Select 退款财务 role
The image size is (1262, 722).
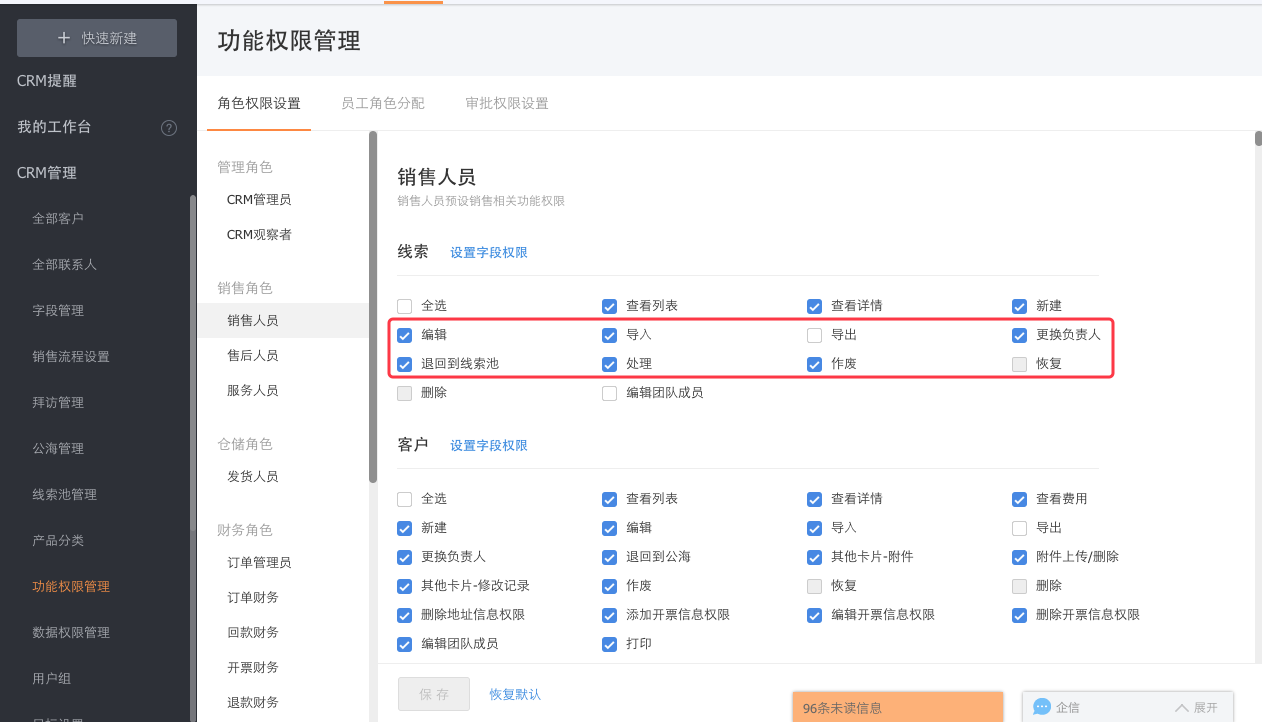[253, 703]
